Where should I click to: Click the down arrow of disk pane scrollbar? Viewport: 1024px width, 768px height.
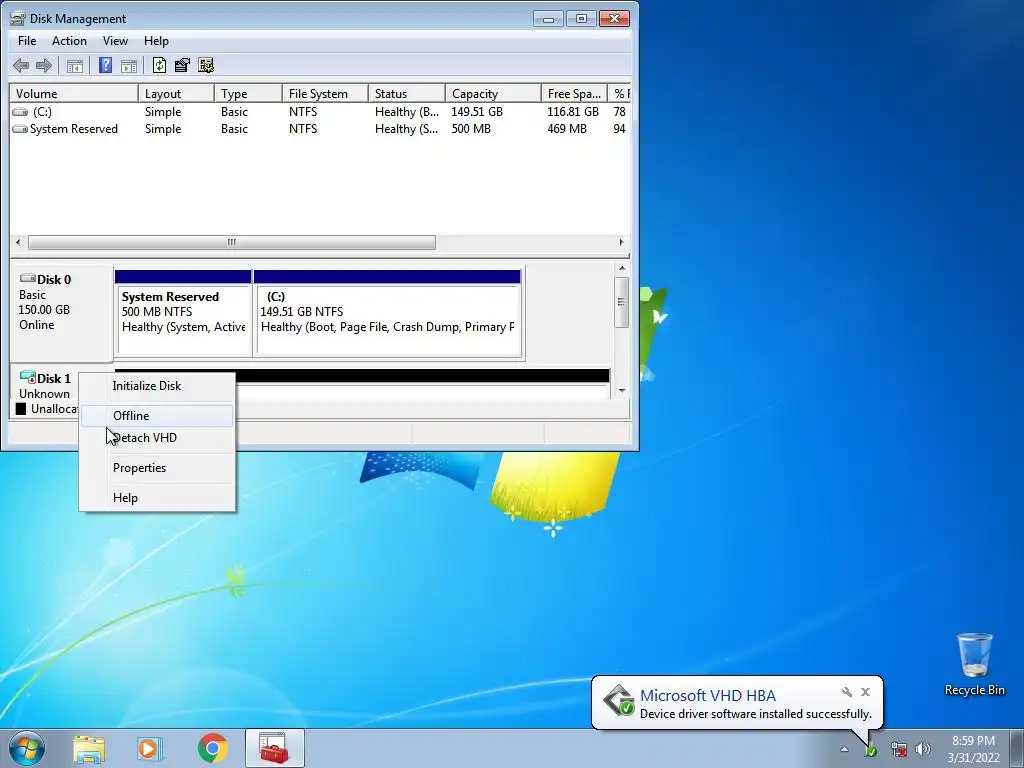pos(622,391)
